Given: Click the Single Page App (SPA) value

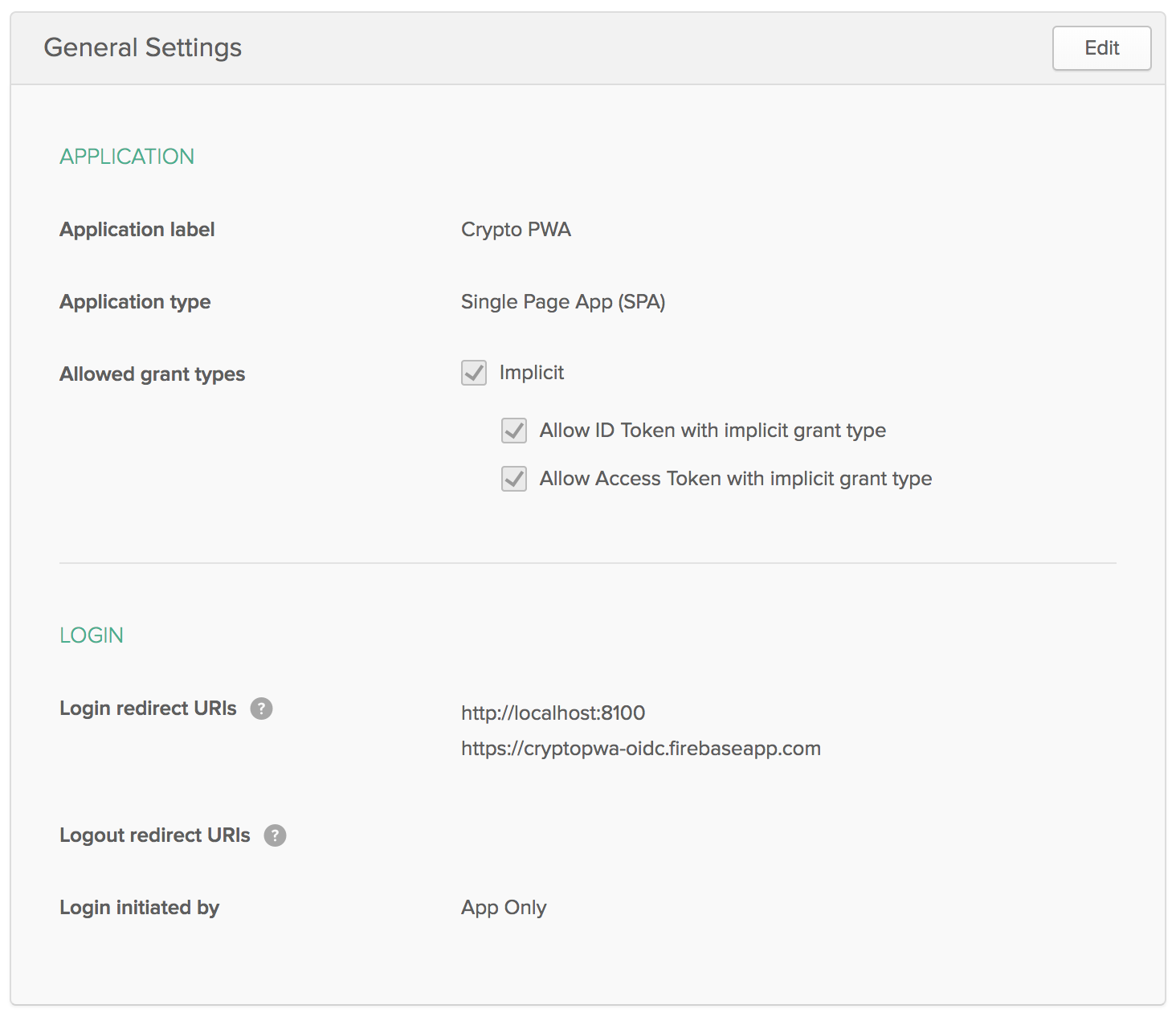Looking at the screenshot, I should pyautogui.click(x=562, y=302).
